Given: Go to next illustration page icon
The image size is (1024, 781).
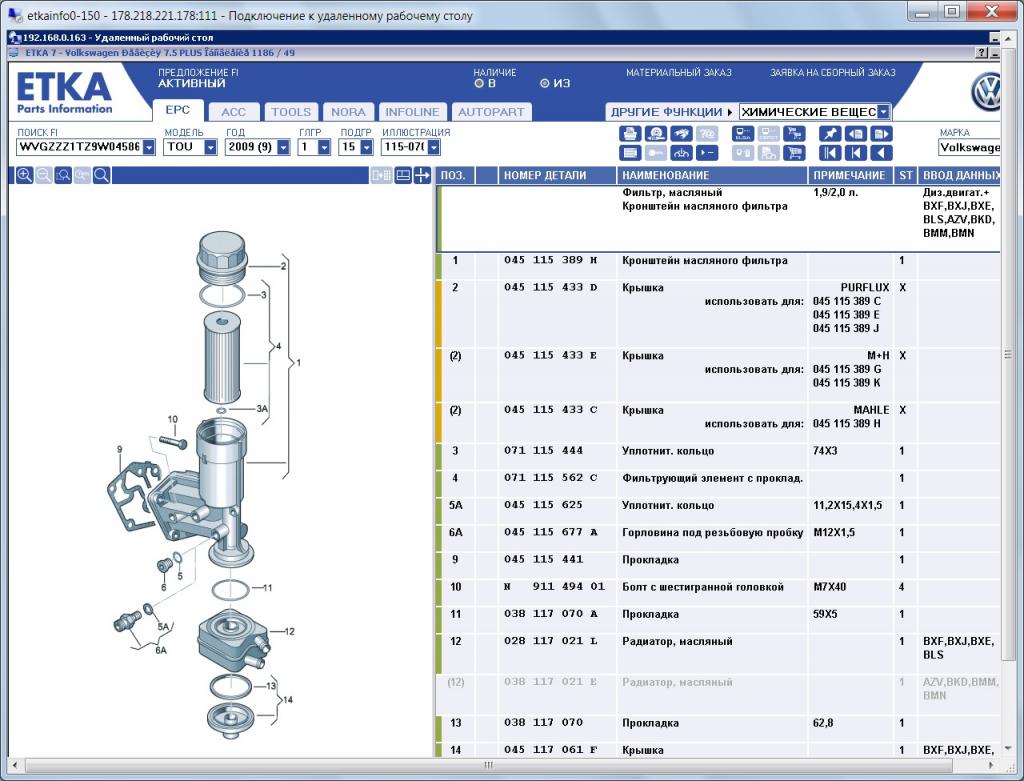Looking at the screenshot, I should coord(881,134).
